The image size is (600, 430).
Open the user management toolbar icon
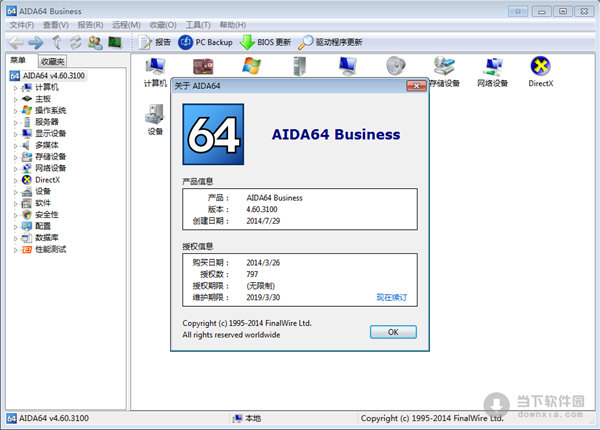95,42
